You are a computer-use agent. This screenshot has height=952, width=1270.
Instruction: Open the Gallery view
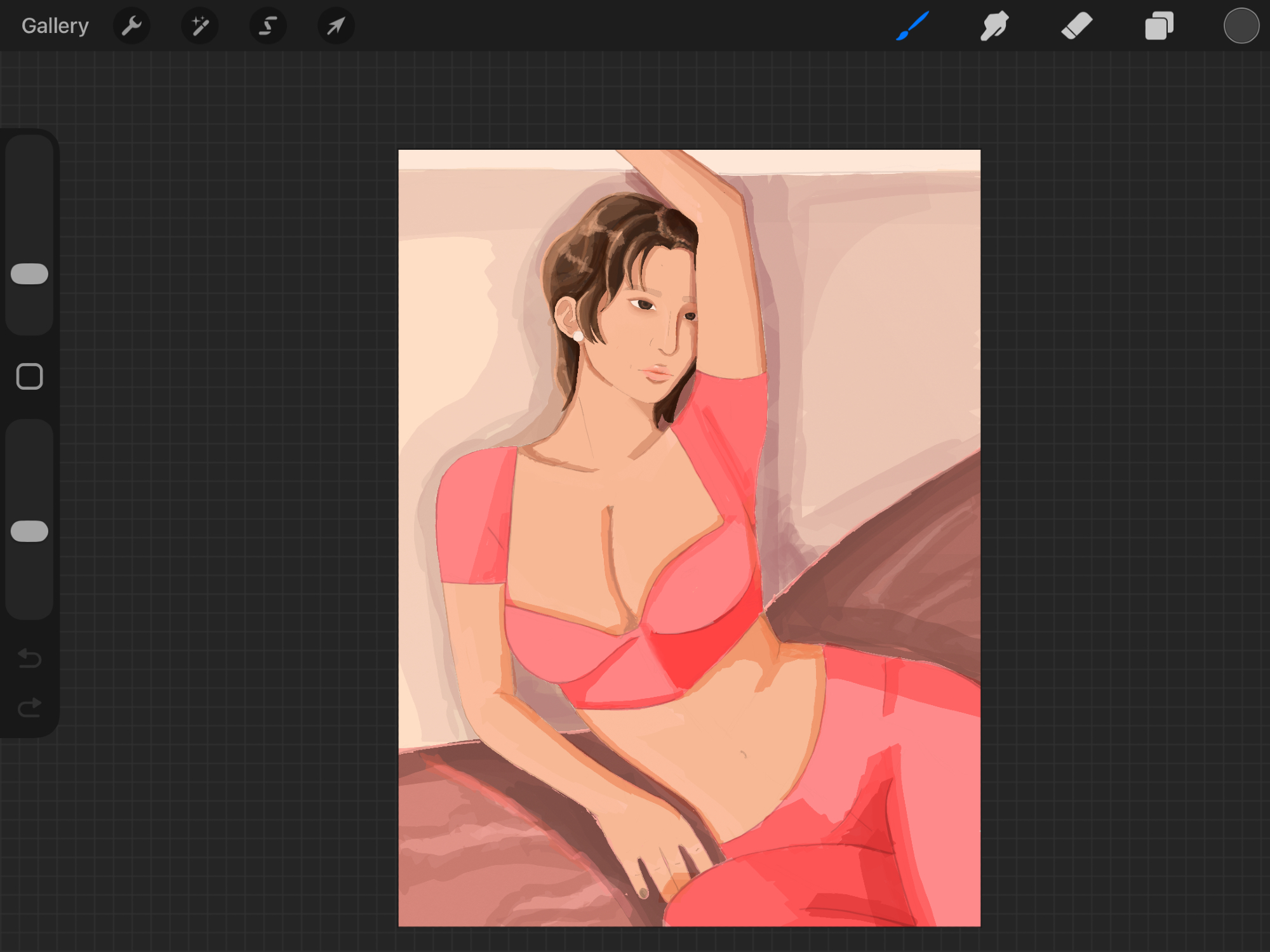click(55, 26)
